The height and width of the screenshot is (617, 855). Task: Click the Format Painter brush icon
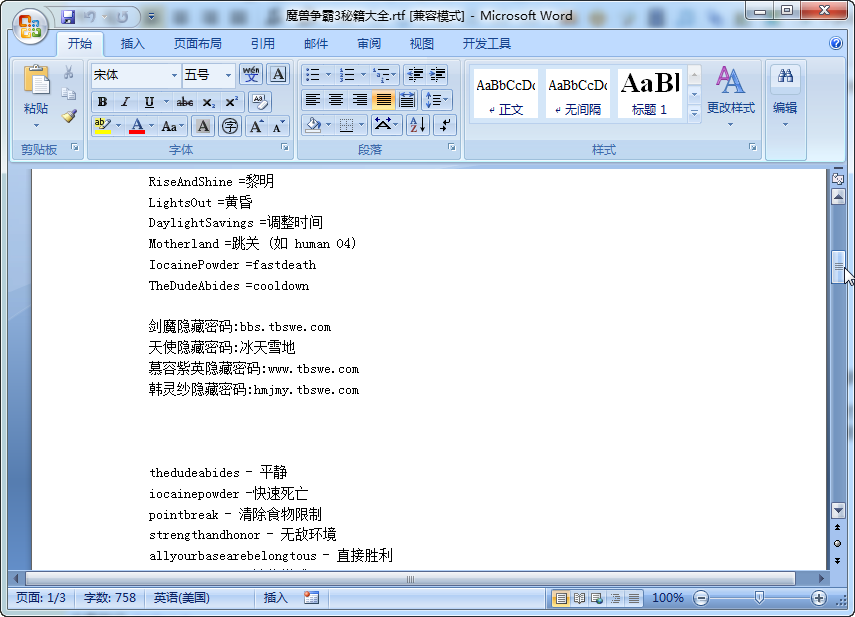tap(69, 116)
